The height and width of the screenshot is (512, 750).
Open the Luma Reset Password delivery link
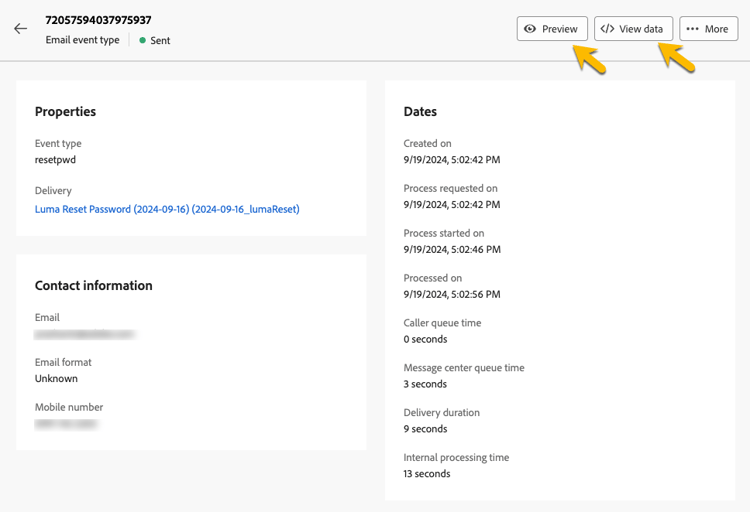click(x=167, y=209)
